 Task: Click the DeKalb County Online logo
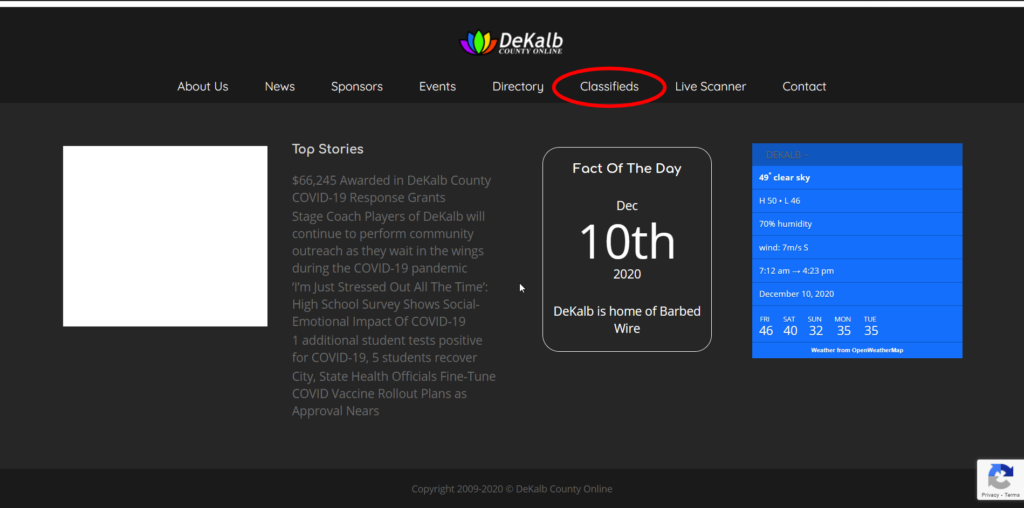pos(511,42)
